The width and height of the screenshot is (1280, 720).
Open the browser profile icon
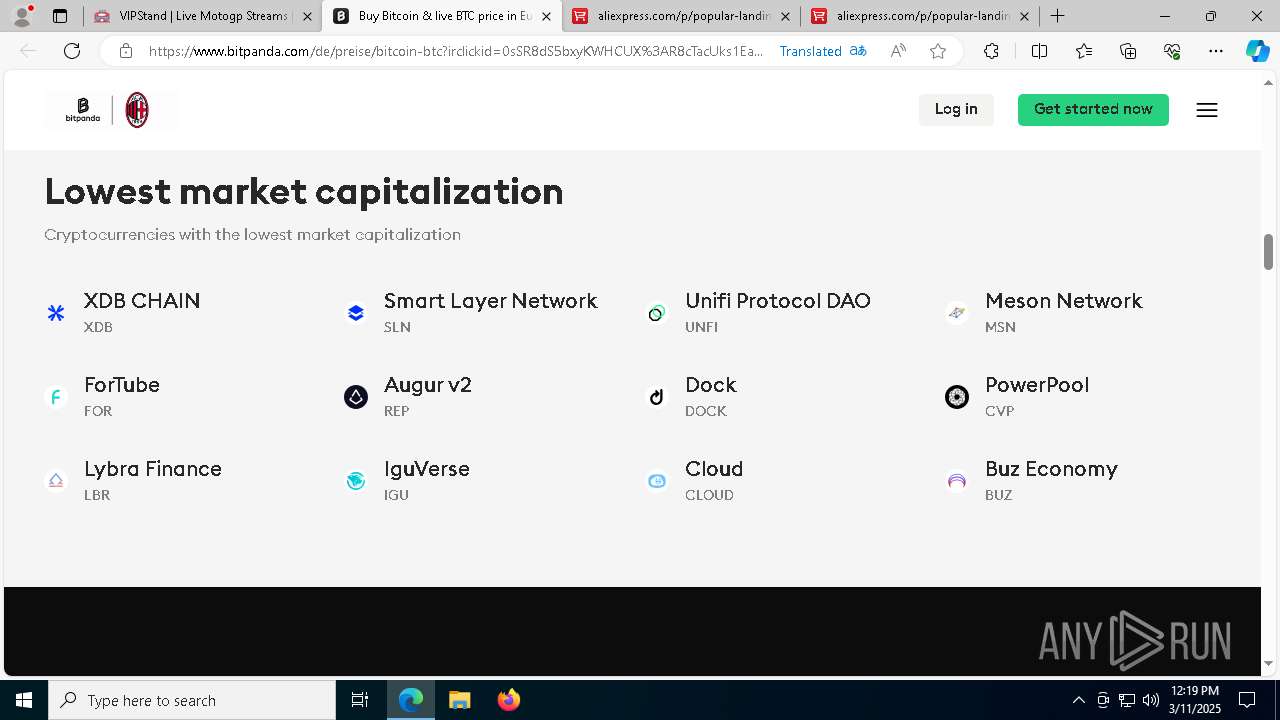(x=22, y=16)
